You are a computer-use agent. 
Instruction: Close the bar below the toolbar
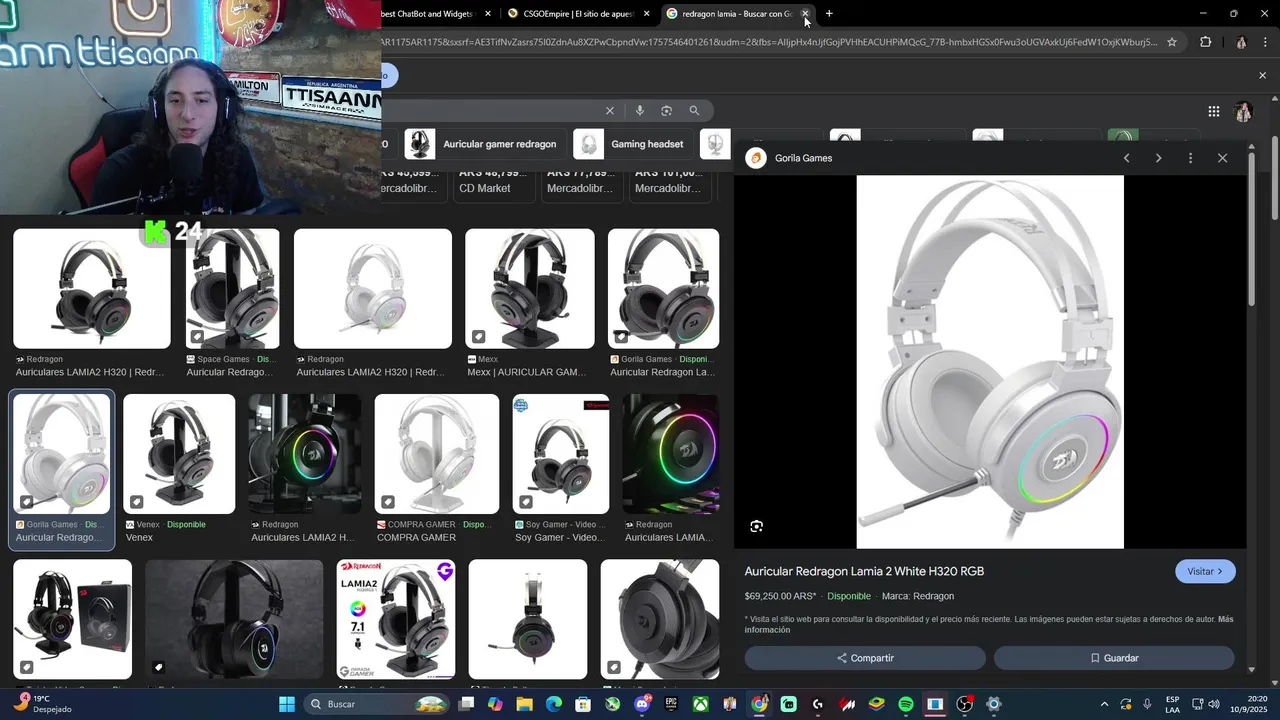tap(1262, 75)
